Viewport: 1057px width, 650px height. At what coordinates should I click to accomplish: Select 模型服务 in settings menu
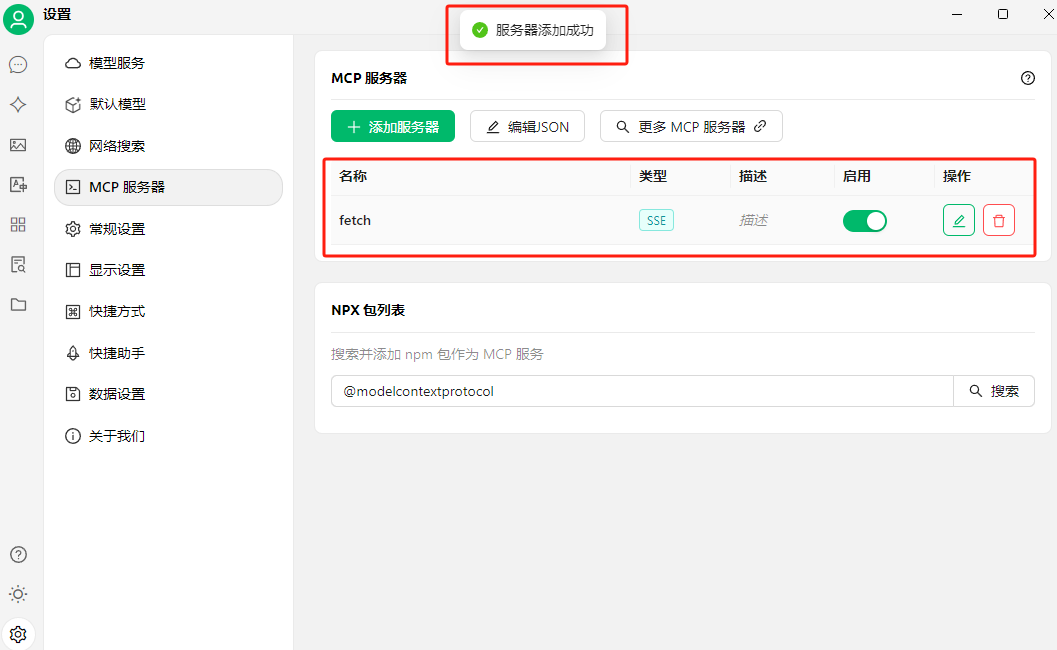point(117,63)
